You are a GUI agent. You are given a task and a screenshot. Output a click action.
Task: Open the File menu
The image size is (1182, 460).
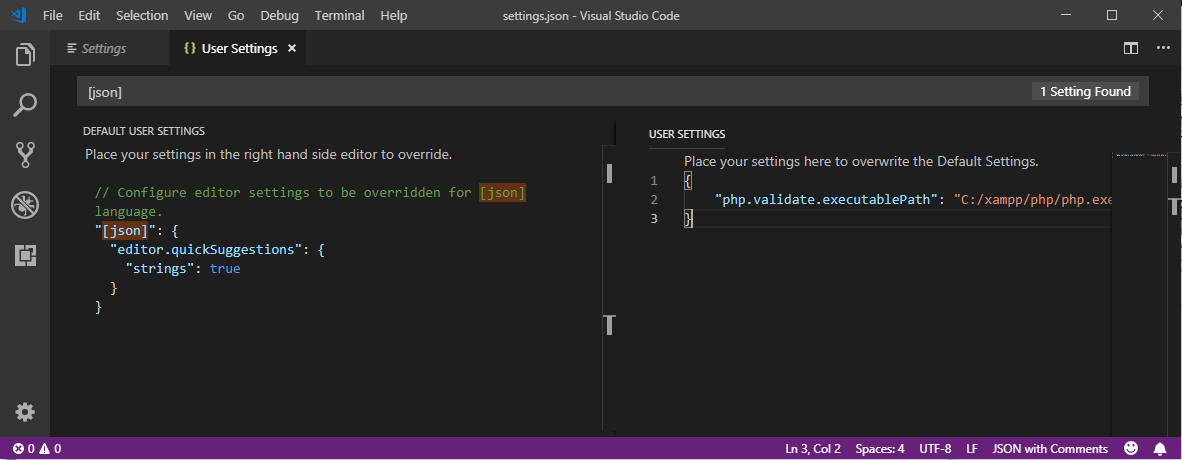point(53,15)
